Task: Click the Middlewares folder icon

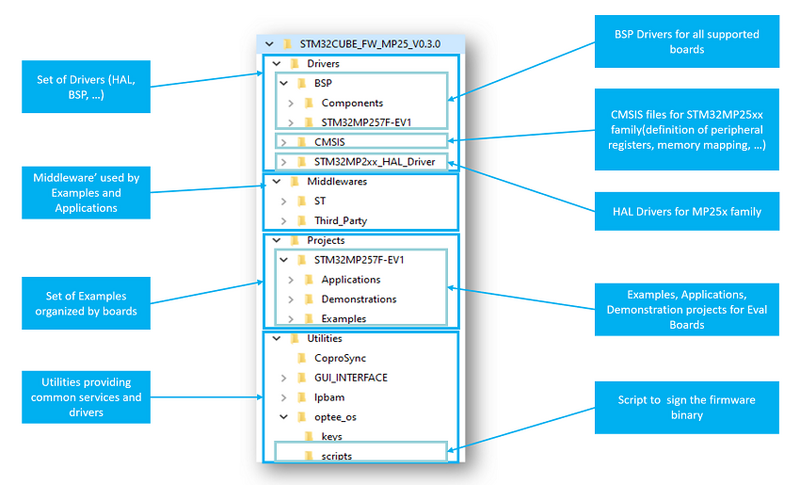Action: [x=295, y=182]
